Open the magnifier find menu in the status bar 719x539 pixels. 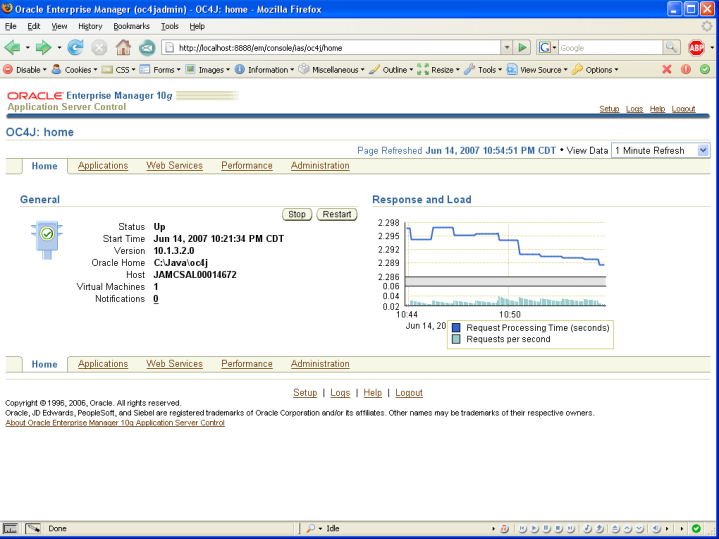pyautogui.click(x=314, y=528)
